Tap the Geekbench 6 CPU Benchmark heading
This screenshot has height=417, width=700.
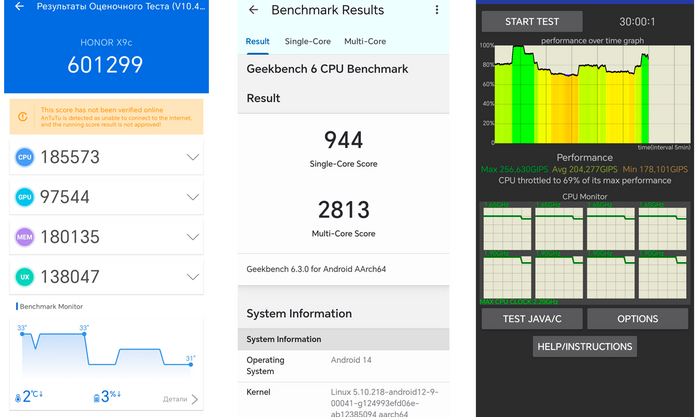click(327, 69)
